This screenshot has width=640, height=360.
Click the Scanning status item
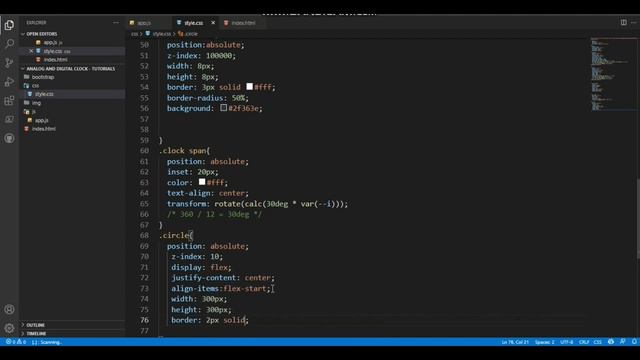pos(46,342)
